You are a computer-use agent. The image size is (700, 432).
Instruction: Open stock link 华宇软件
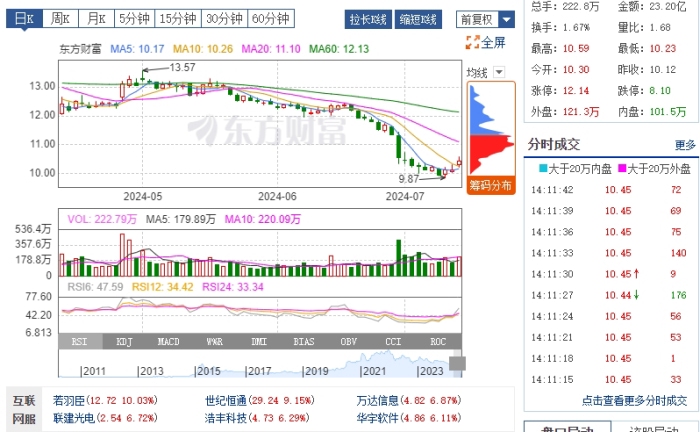pyautogui.click(x=377, y=418)
